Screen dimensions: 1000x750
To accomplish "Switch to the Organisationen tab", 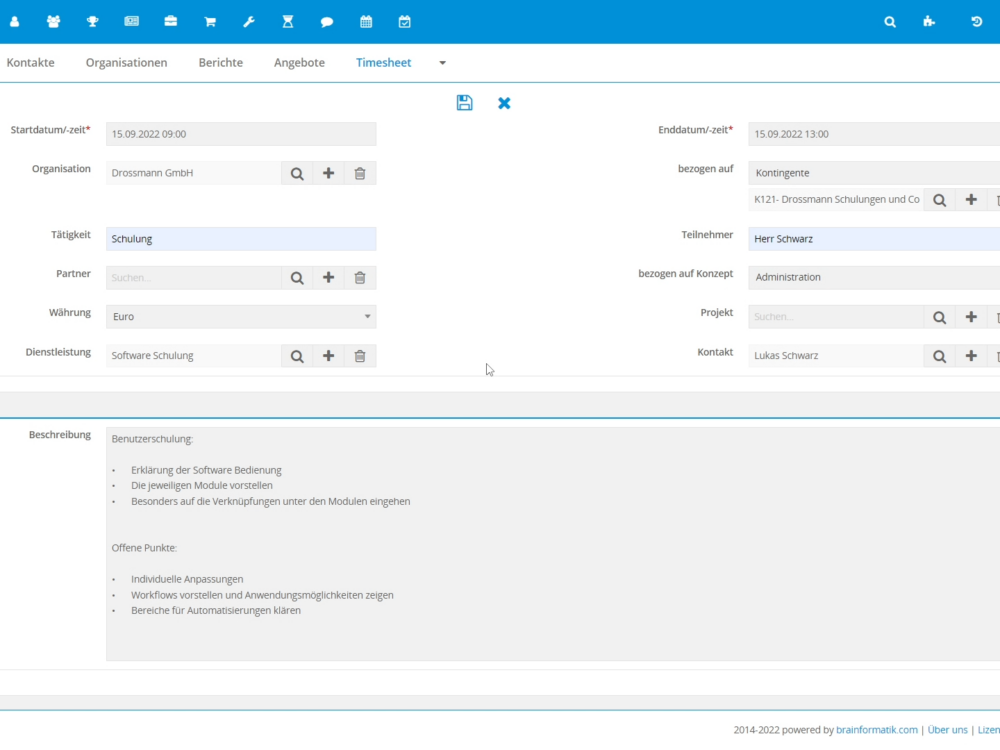I will (126, 63).
